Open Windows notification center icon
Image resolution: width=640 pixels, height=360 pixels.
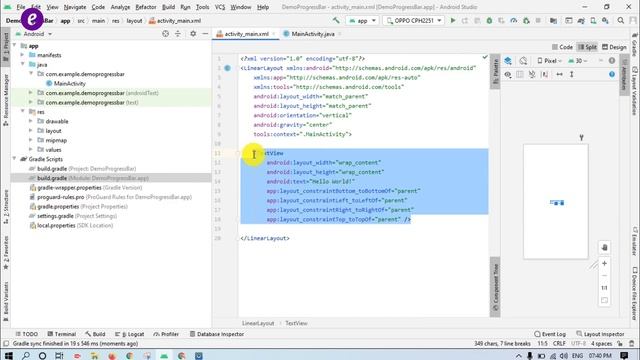click(x=624, y=356)
